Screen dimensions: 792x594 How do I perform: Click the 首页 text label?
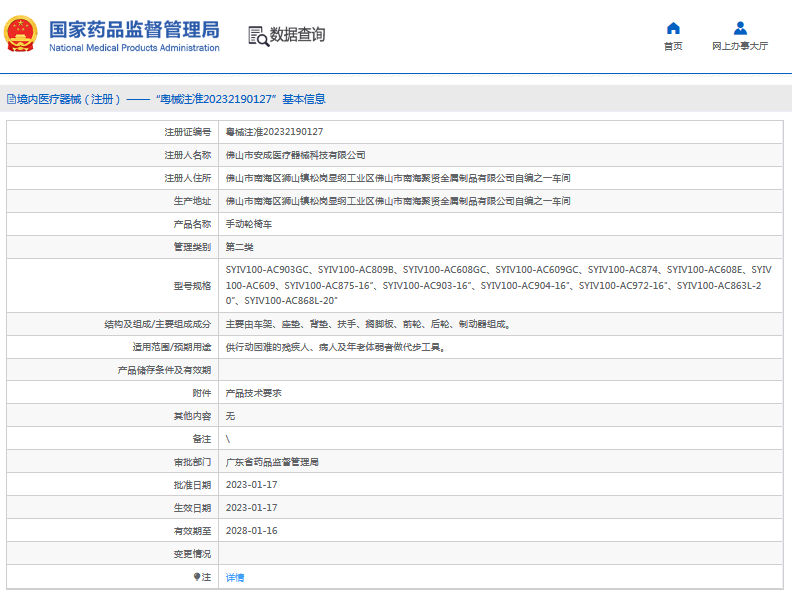[673, 46]
